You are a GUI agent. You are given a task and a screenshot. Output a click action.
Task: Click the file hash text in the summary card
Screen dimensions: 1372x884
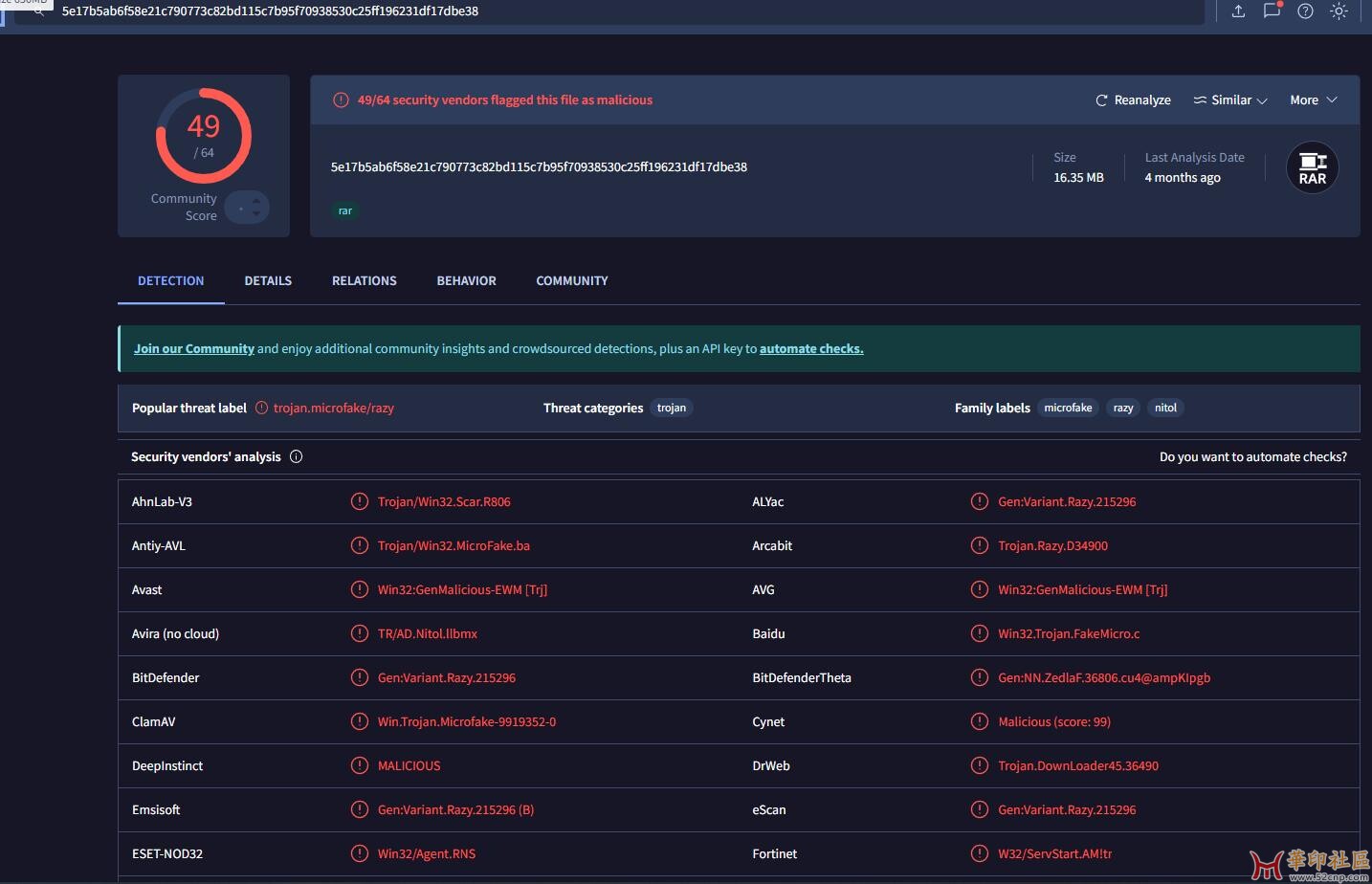pos(539,166)
